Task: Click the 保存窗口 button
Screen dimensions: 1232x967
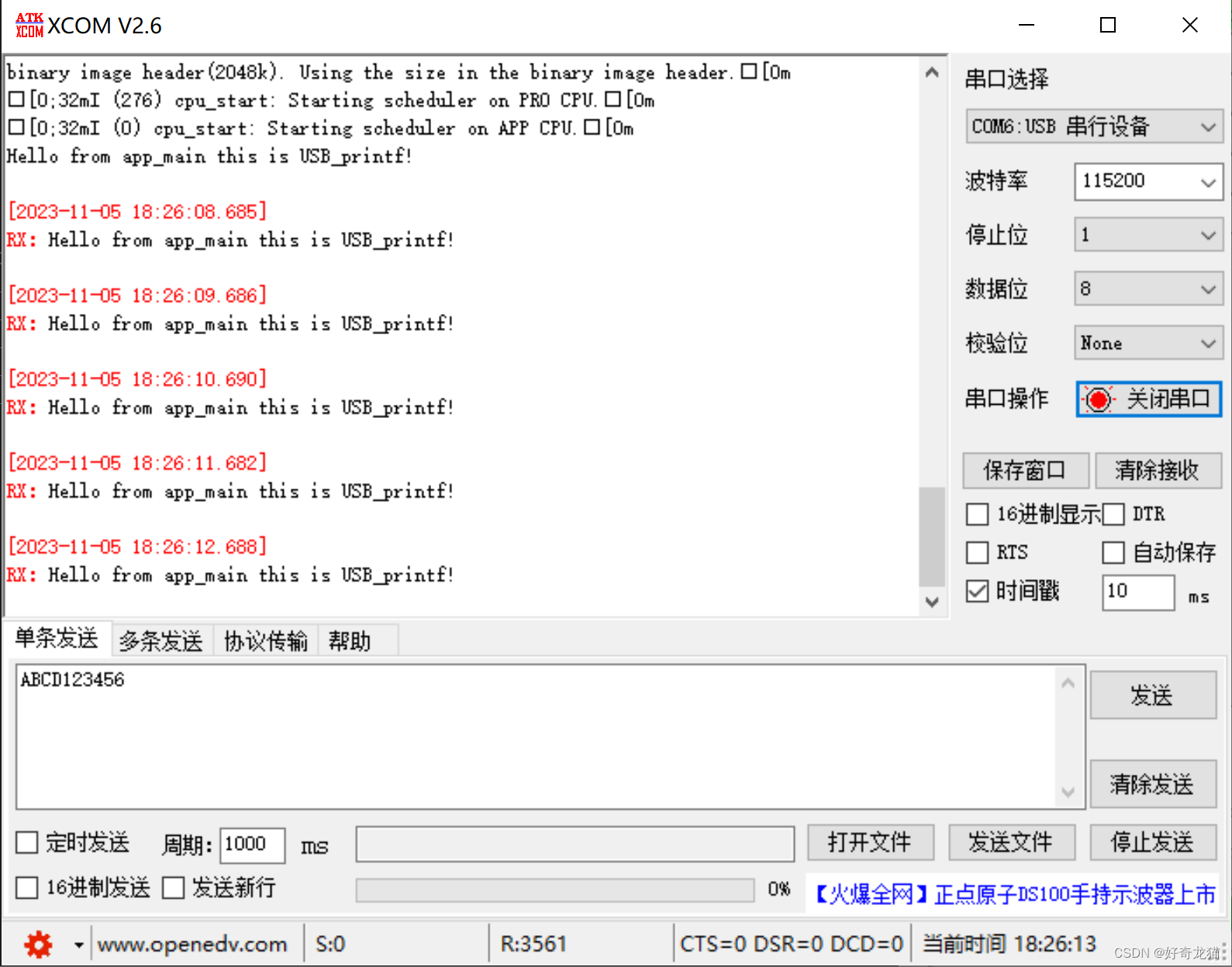Action: click(x=1026, y=471)
